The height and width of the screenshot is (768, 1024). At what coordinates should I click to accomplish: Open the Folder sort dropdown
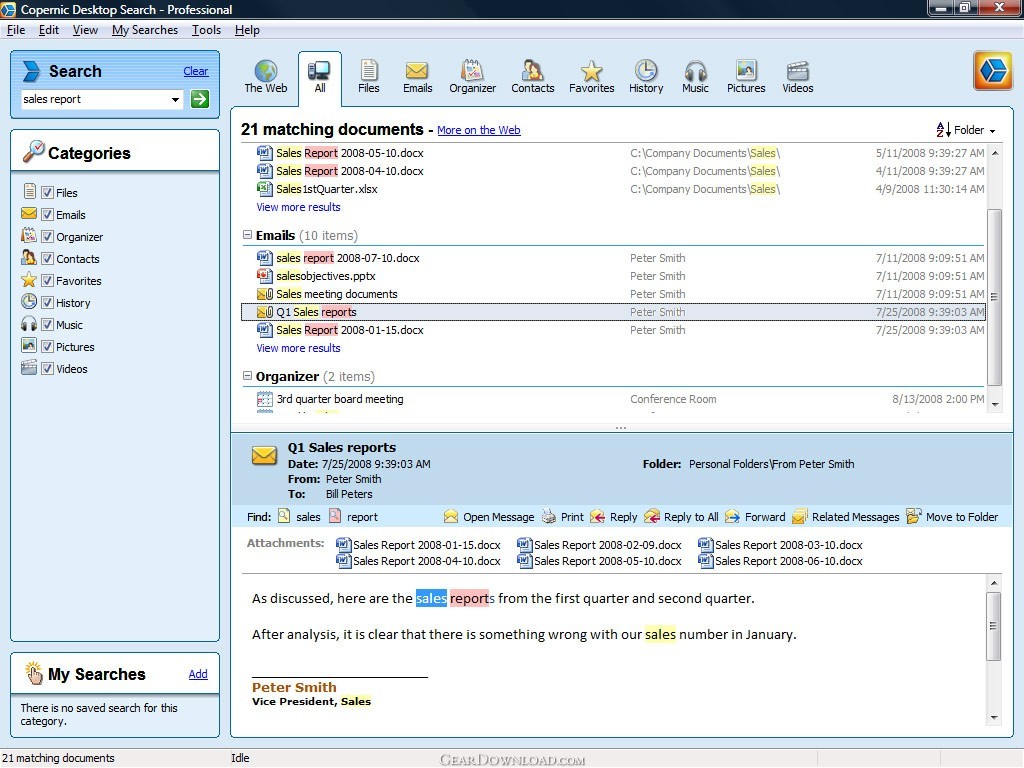point(966,130)
